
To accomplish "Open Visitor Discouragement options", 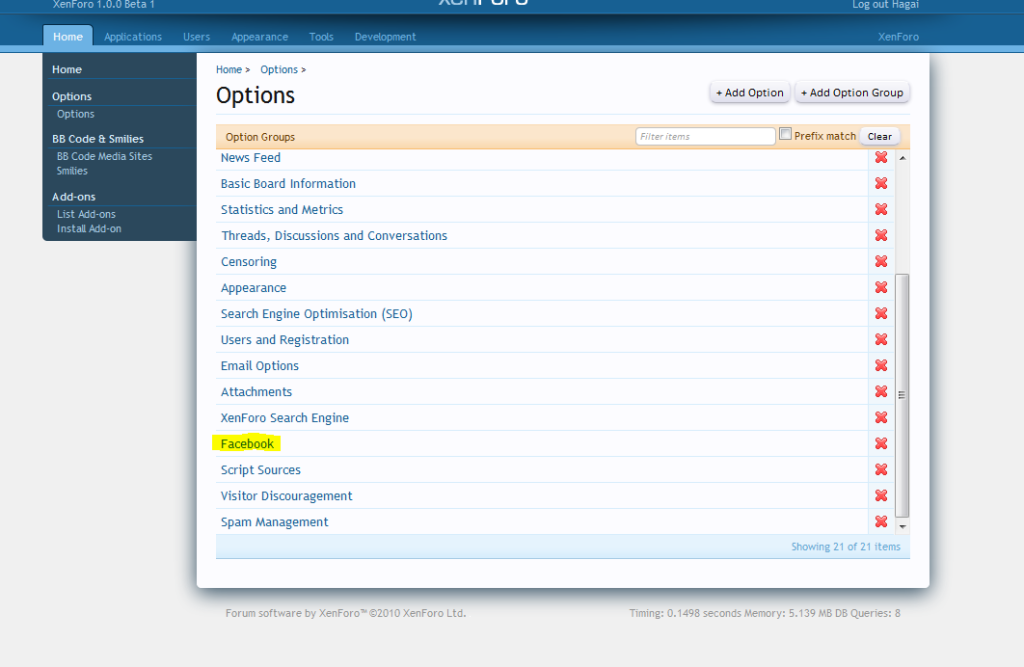I will click(x=286, y=496).
